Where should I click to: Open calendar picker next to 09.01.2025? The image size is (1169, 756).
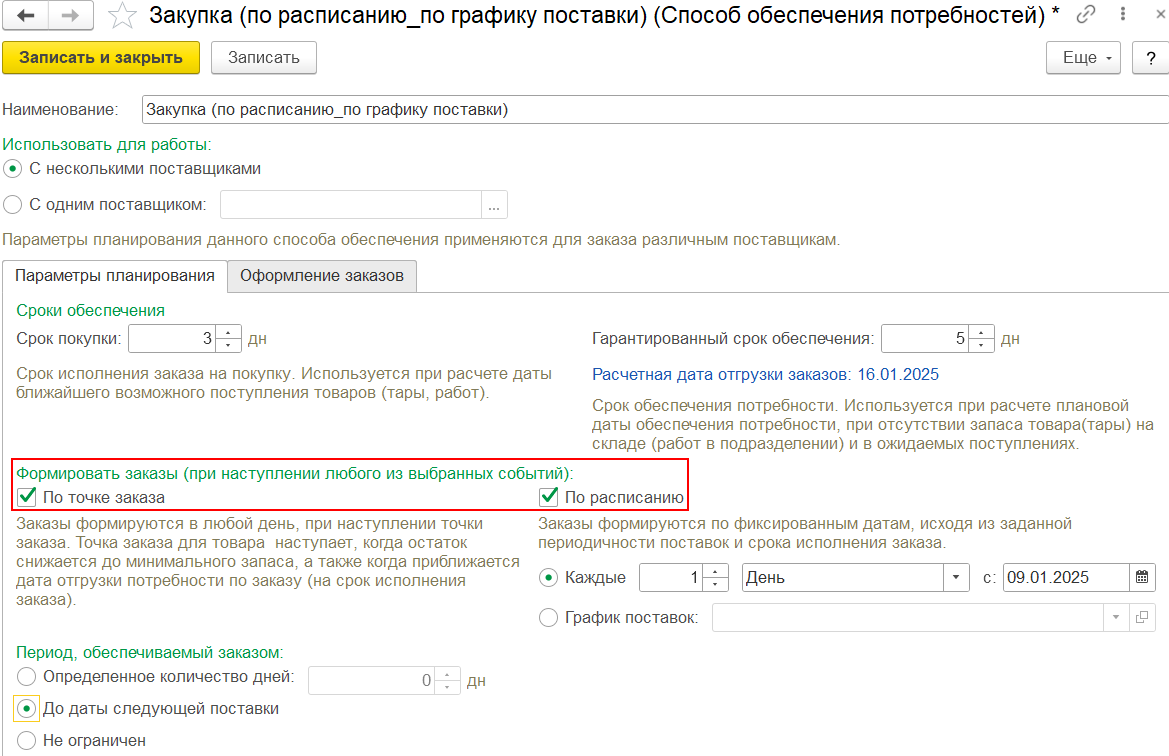1141,577
